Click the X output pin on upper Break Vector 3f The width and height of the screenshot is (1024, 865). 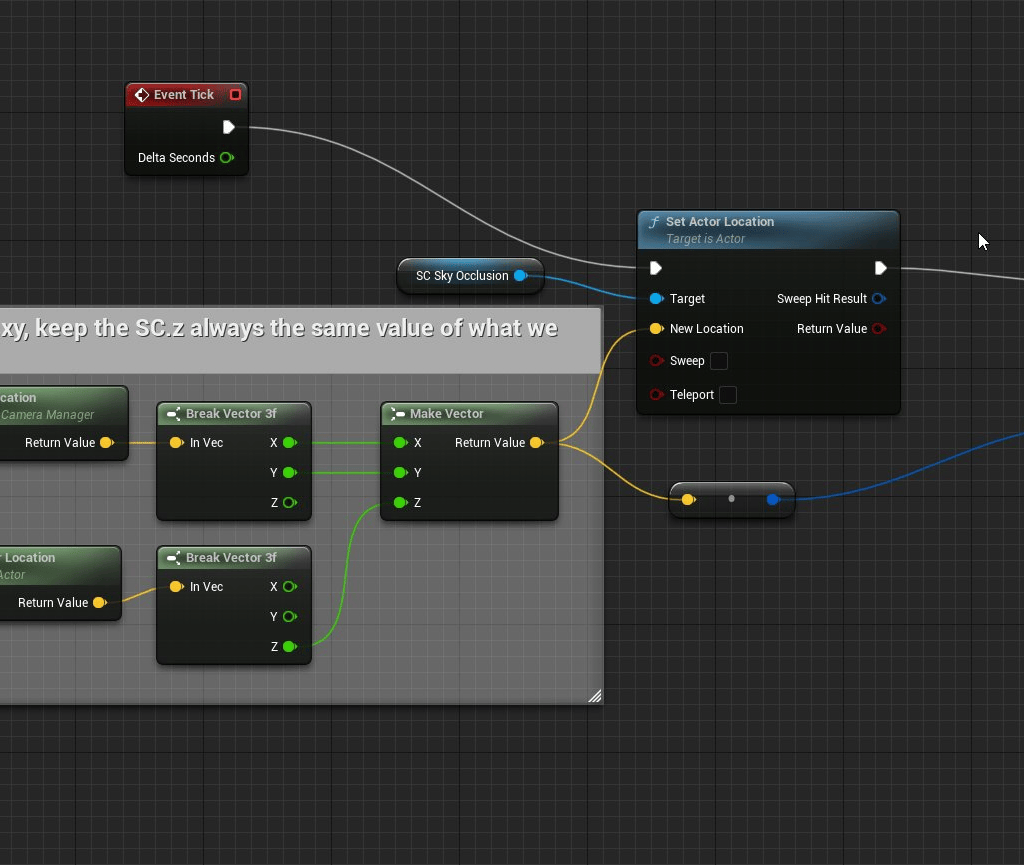[289, 442]
